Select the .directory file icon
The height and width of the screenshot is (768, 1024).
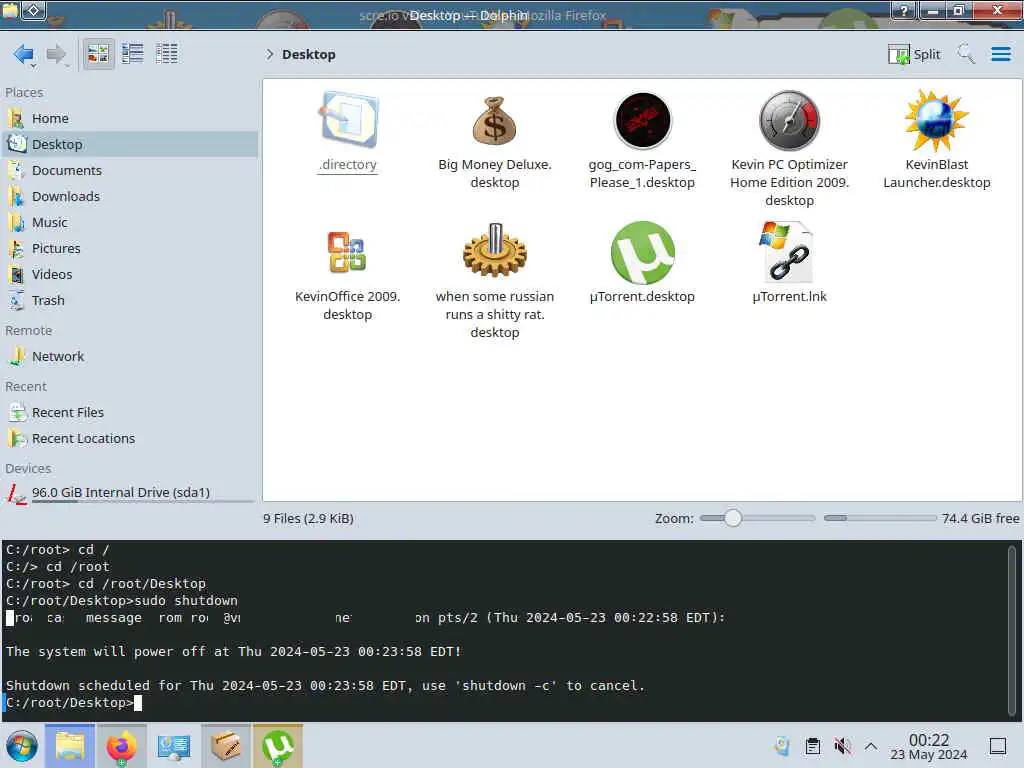(348, 120)
